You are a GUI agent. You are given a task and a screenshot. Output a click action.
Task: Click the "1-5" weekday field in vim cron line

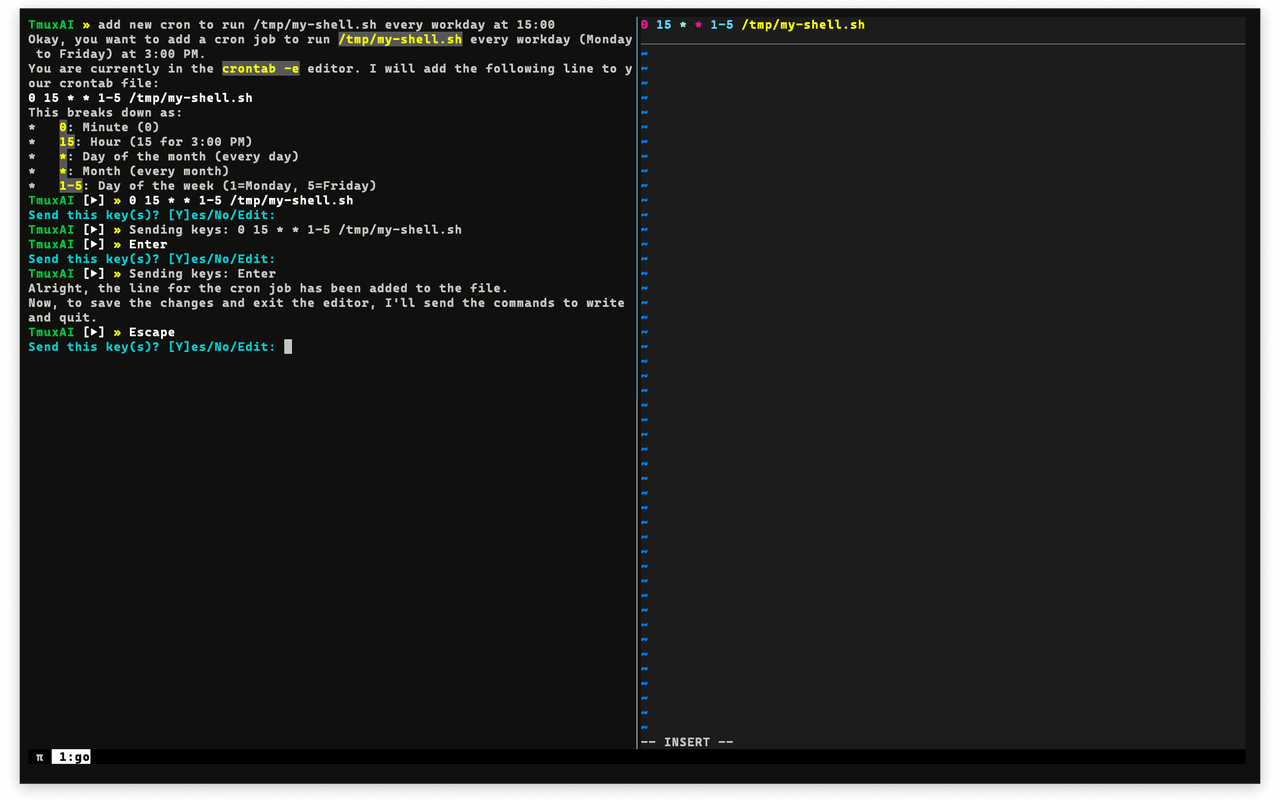click(x=721, y=25)
